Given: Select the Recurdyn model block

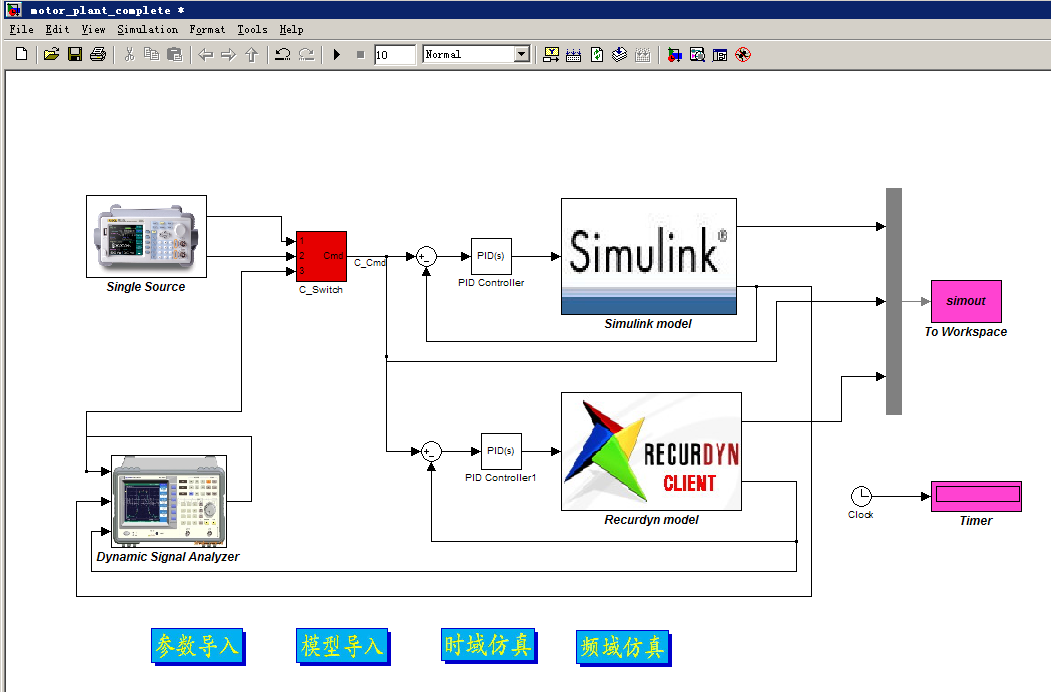Looking at the screenshot, I should pyautogui.click(x=651, y=451).
